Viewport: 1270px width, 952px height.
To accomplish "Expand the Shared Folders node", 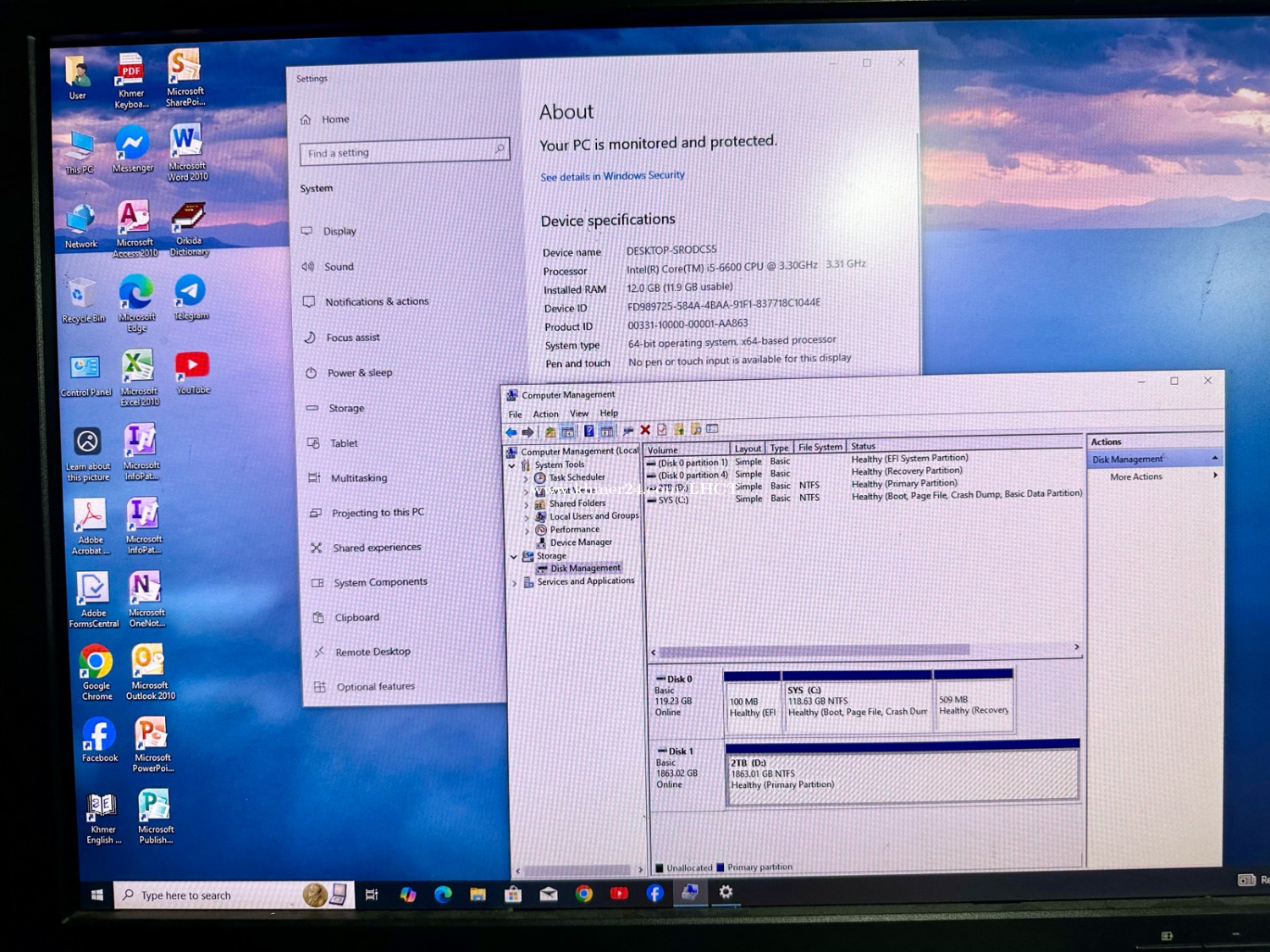I will click(x=527, y=505).
